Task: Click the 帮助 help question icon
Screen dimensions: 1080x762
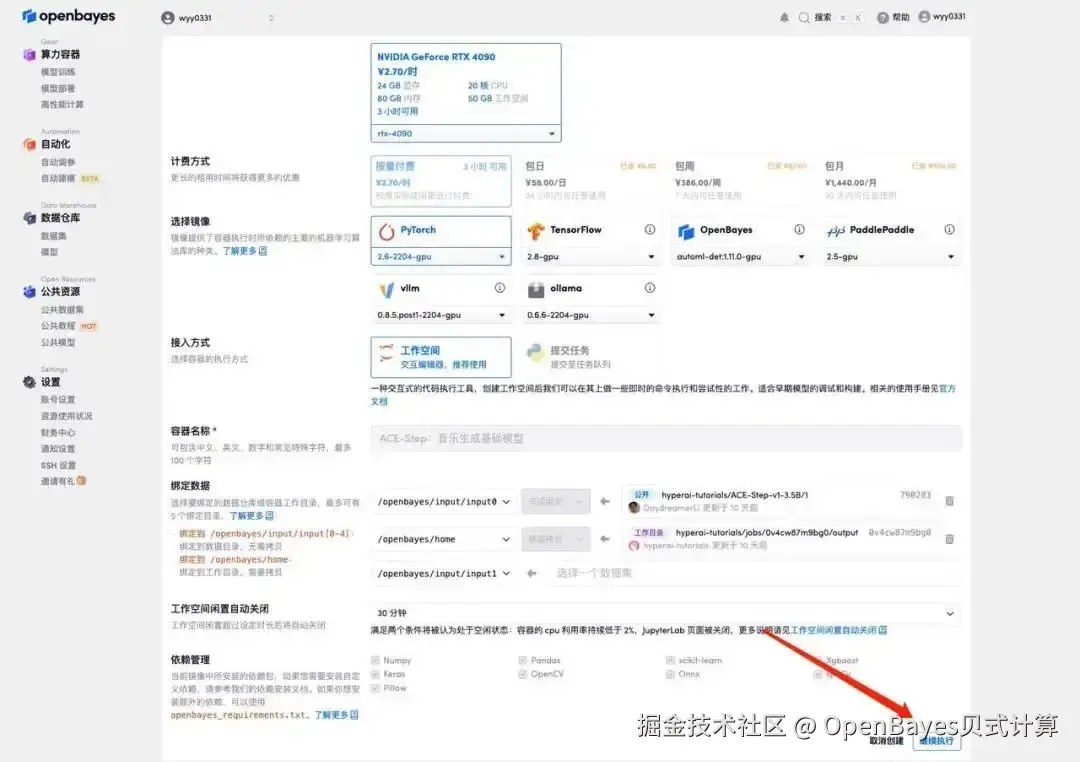Action: 882,17
